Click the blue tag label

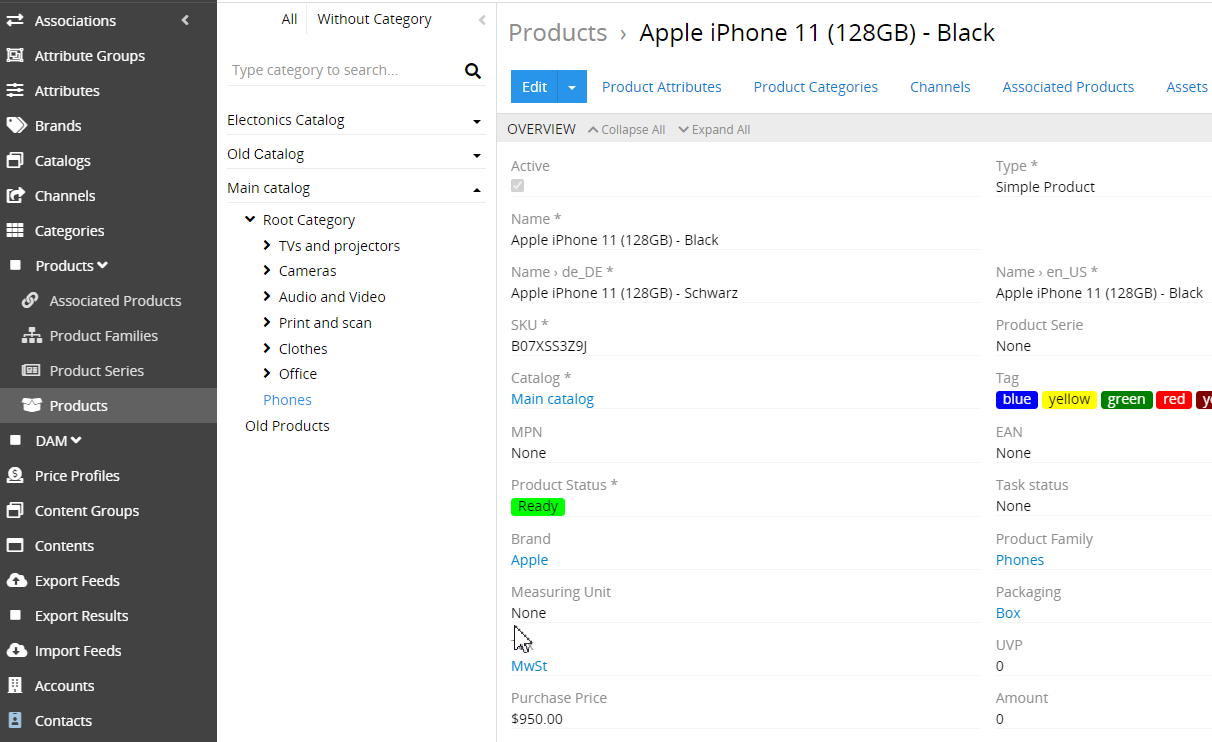click(1017, 400)
